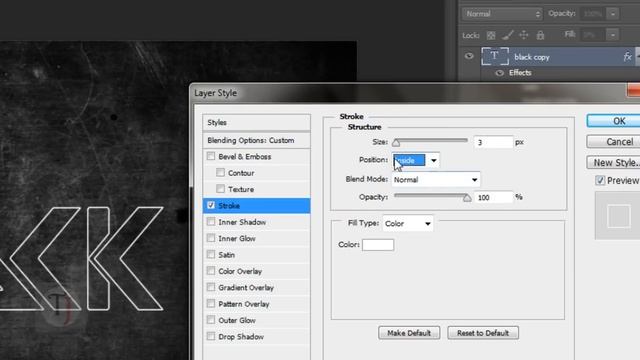This screenshot has height=360, width=640.
Task: Click lock transparent pixels icon
Action: 491,36
